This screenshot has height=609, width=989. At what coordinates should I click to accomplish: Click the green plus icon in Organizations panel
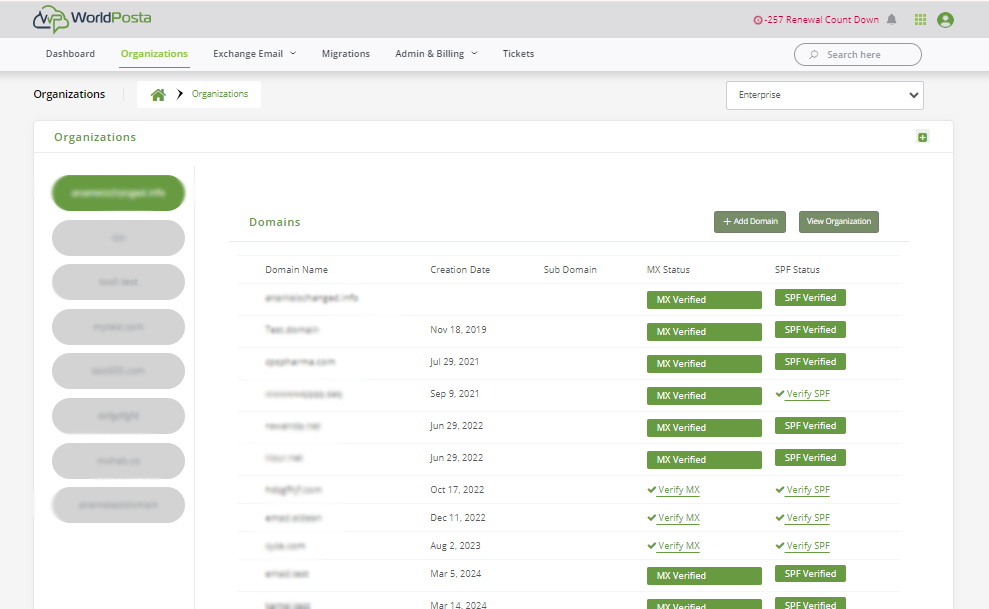[923, 137]
